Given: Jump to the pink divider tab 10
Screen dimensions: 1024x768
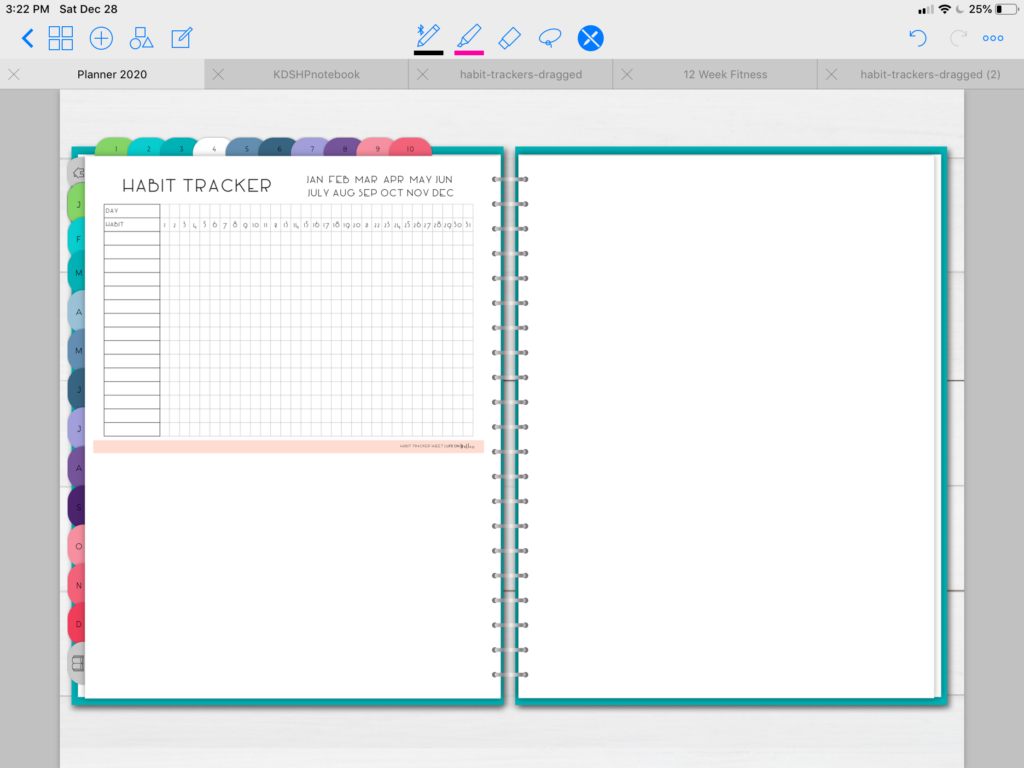Looking at the screenshot, I should [411, 148].
